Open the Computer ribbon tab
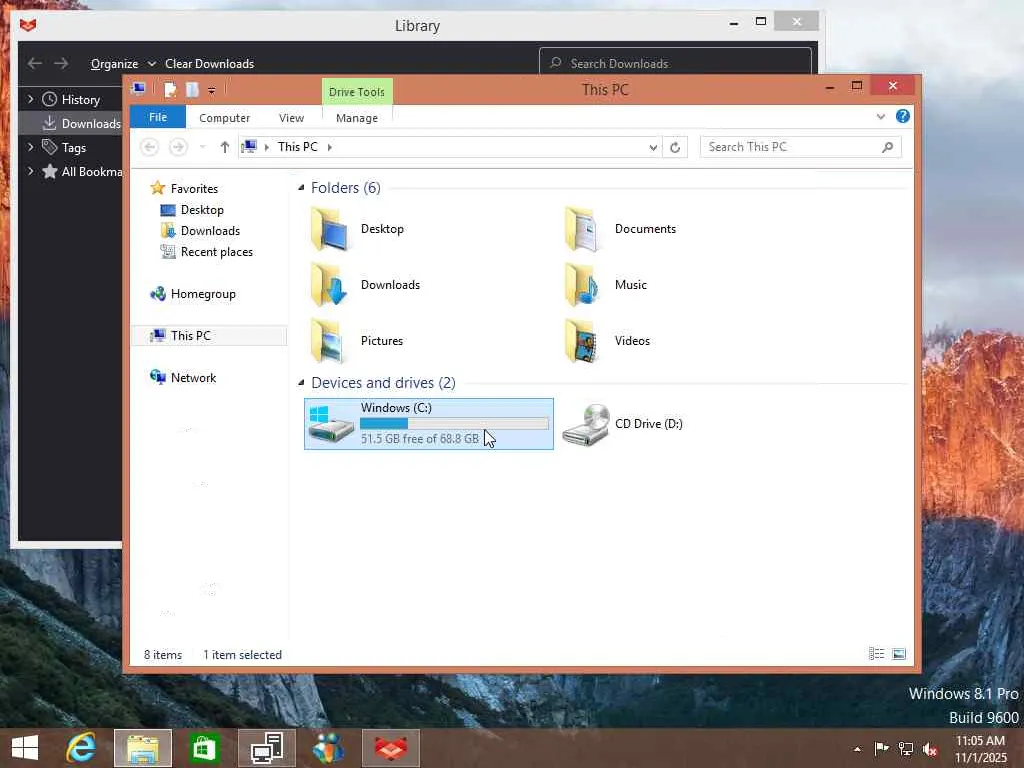Viewport: 1024px width, 768px height. coord(225,118)
